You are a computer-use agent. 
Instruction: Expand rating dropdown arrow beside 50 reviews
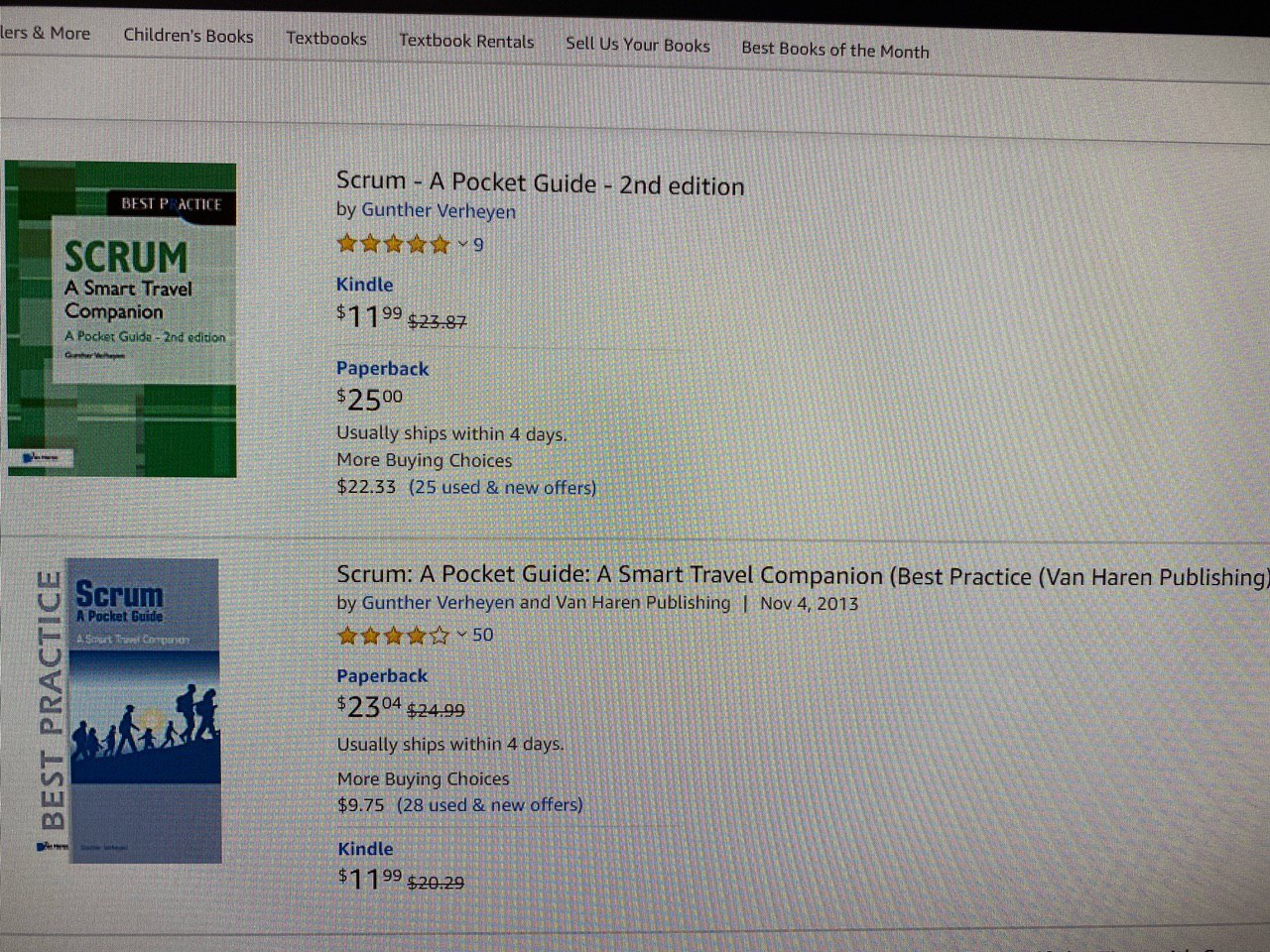point(462,635)
